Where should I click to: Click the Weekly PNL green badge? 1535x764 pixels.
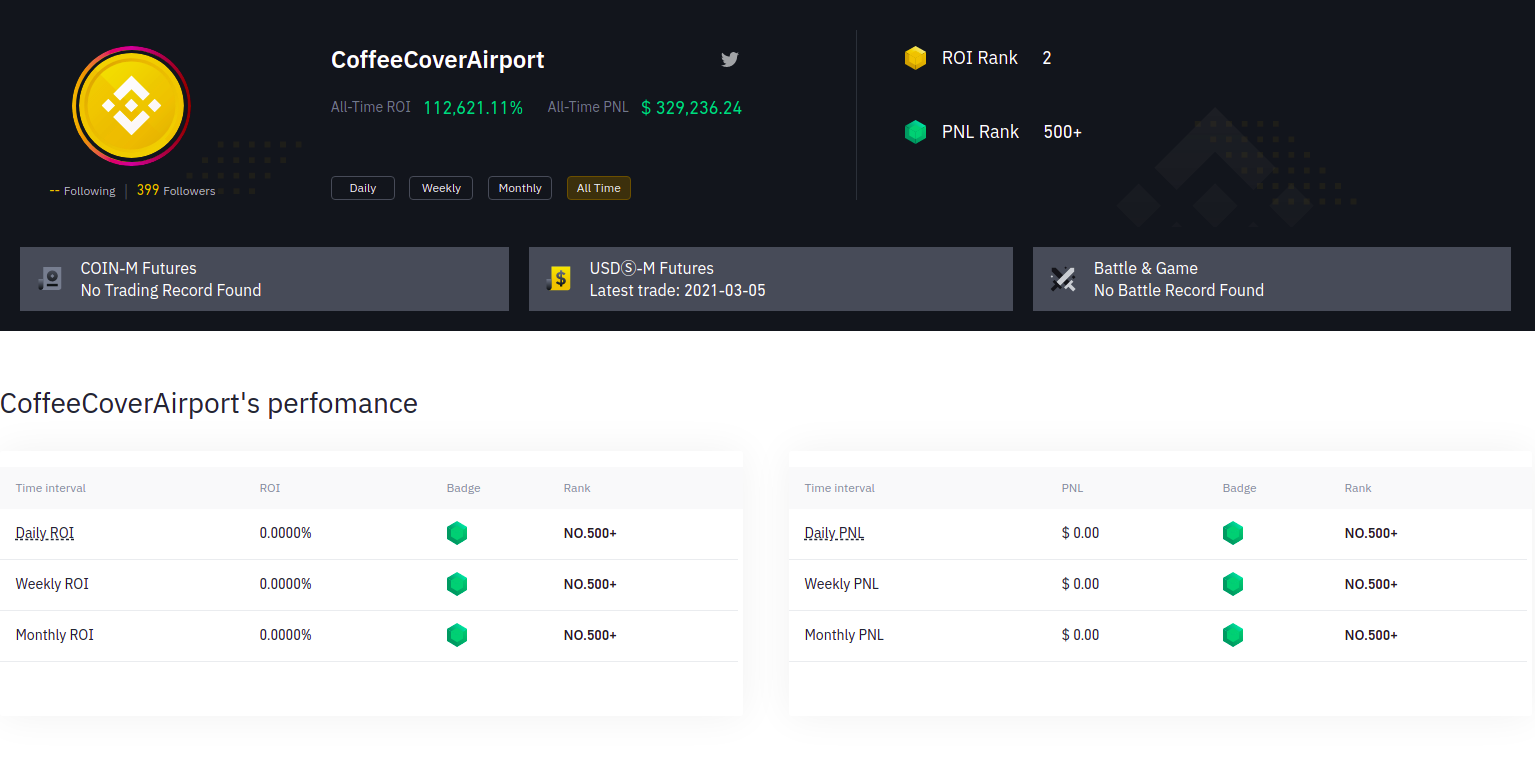(x=1233, y=584)
